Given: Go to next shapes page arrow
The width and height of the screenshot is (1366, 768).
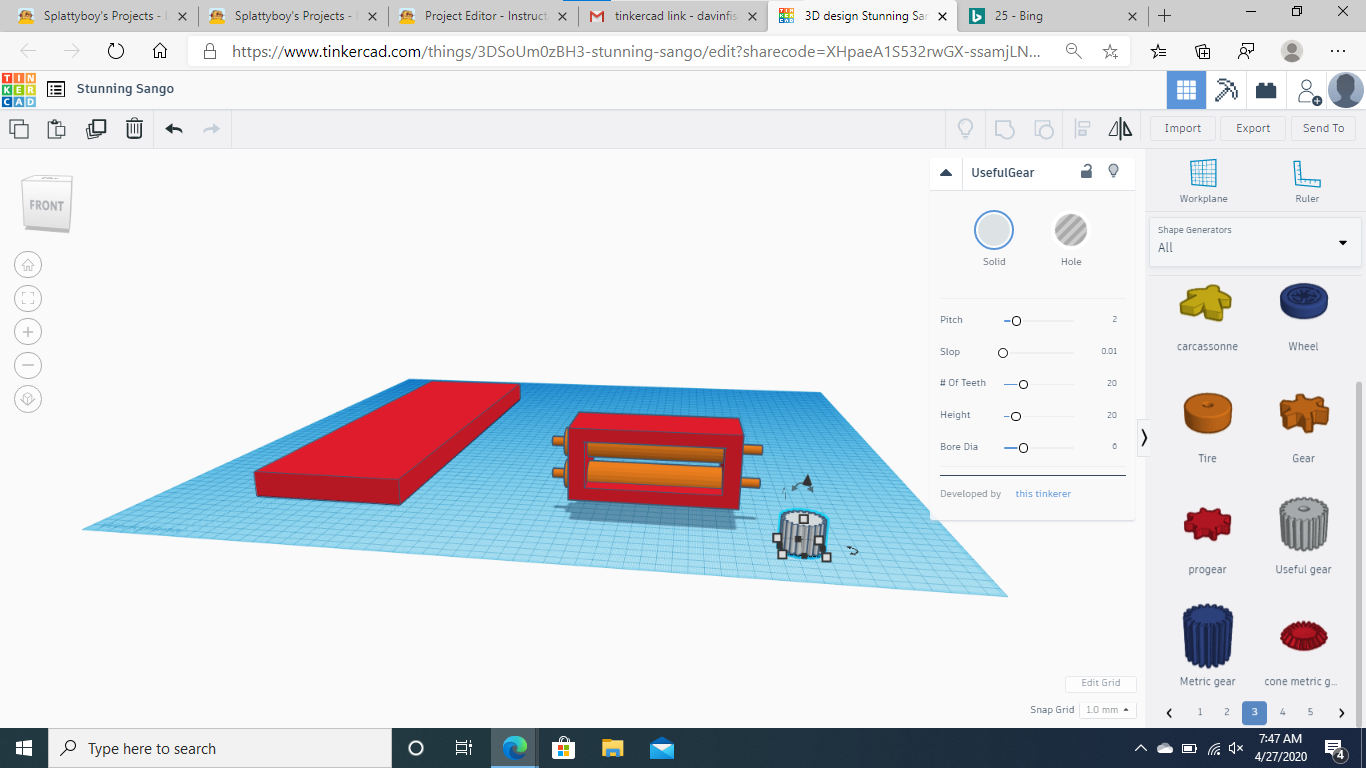Looking at the screenshot, I should pyautogui.click(x=1342, y=713).
